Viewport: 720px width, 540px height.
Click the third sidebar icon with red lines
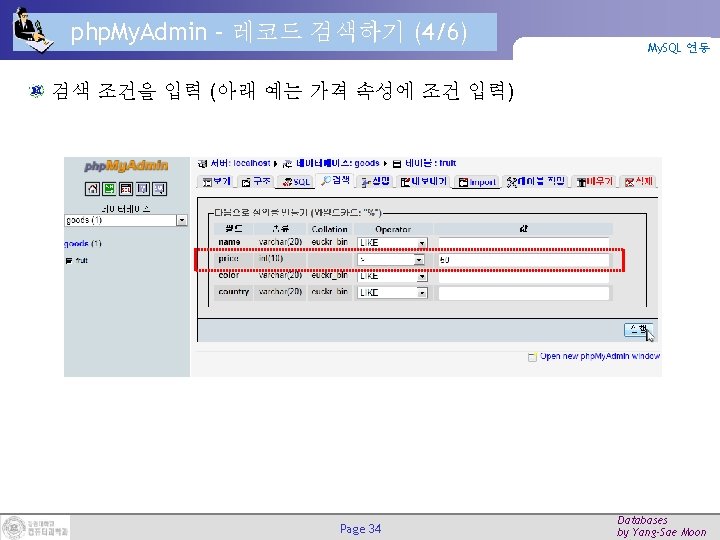click(126, 188)
